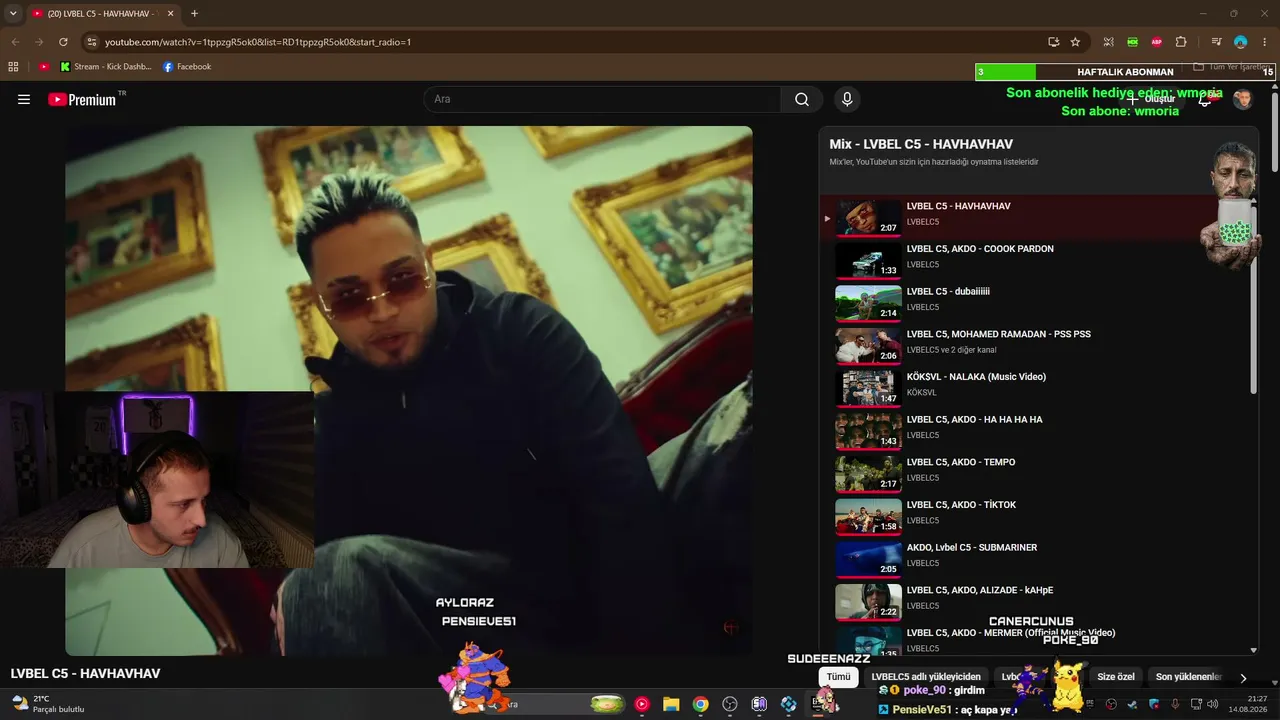The height and width of the screenshot is (720, 1280).
Task: Click the video player to pause
Action: point(408,390)
